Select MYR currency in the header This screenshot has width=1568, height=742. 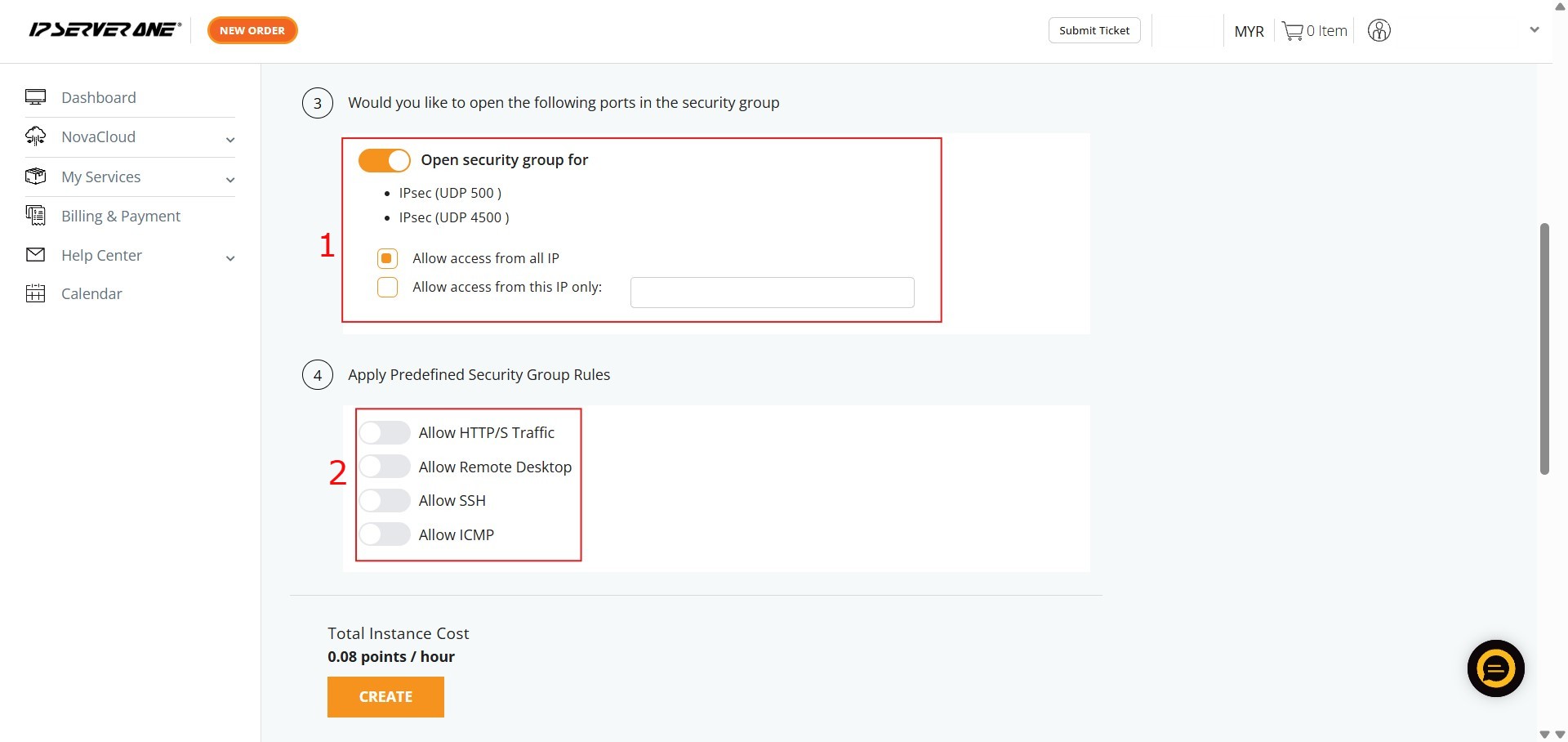(x=1249, y=31)
